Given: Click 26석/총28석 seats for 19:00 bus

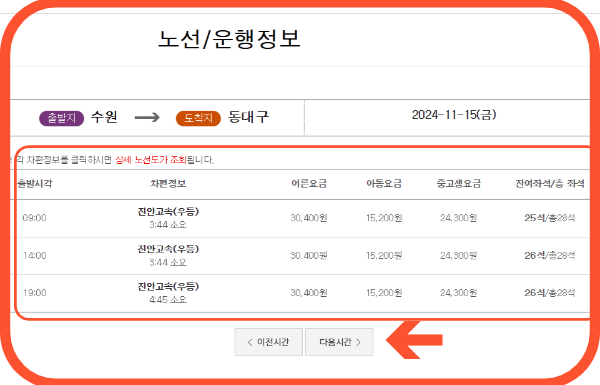Looking at the screenshot, I should pos(550,293).
